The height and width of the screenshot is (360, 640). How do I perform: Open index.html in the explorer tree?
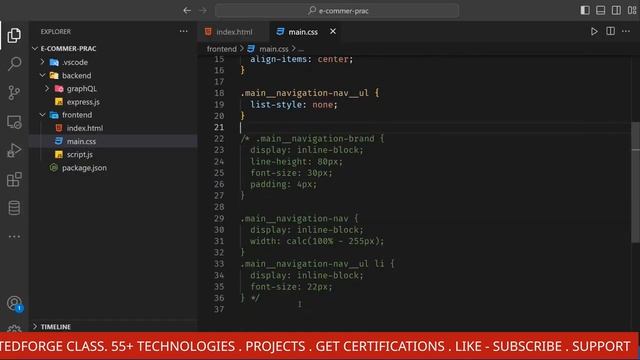[84, 128]
